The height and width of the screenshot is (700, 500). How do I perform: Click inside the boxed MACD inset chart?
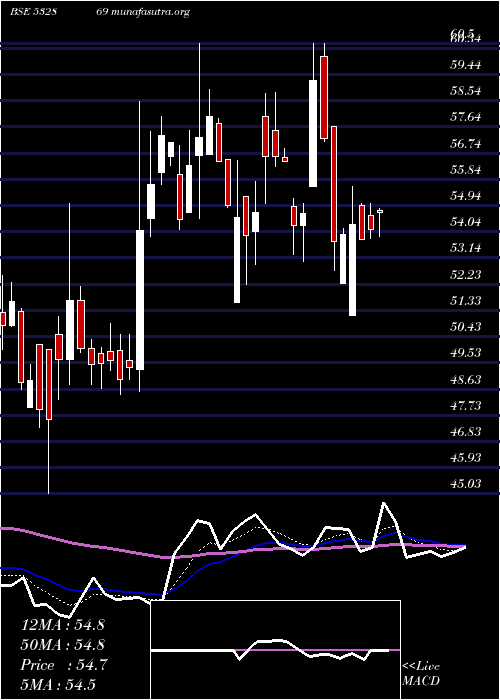point(275,650)
